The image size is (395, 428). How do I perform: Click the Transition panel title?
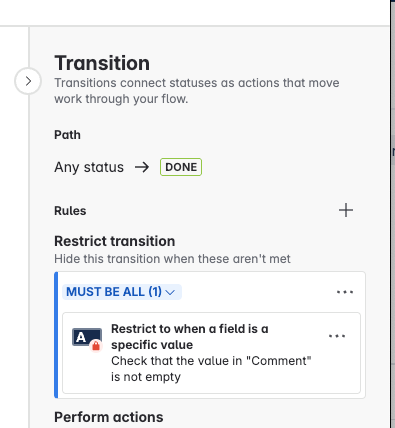(x=102, y=63)
